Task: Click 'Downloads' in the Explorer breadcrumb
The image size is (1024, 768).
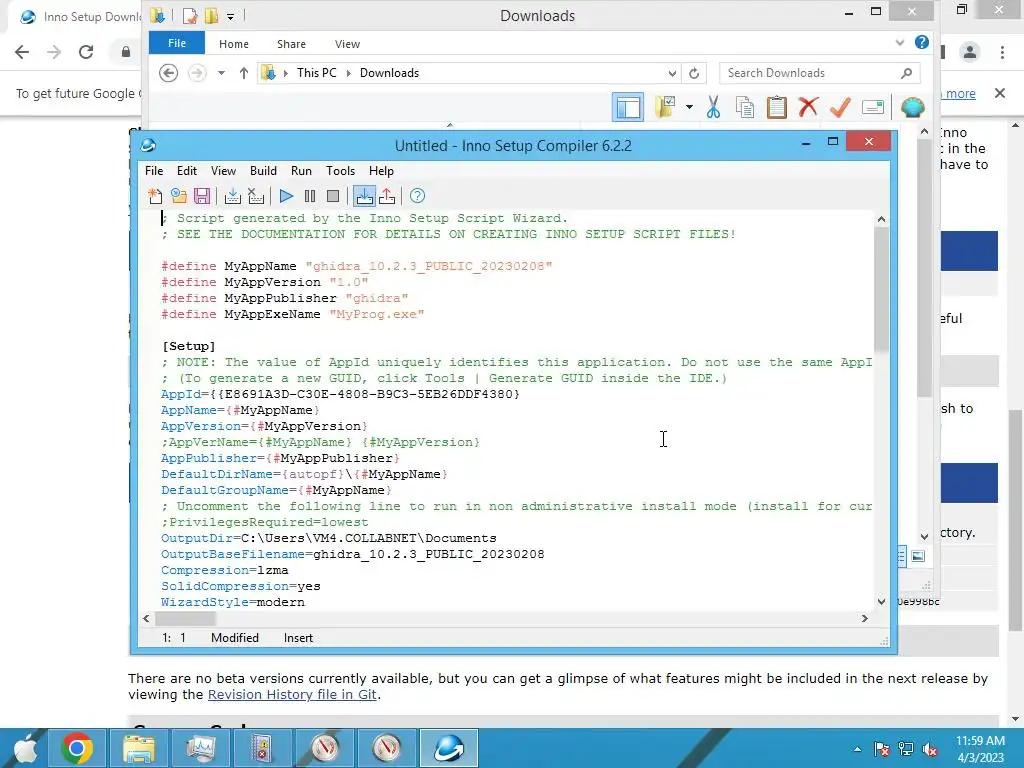Action: point(389,73)
